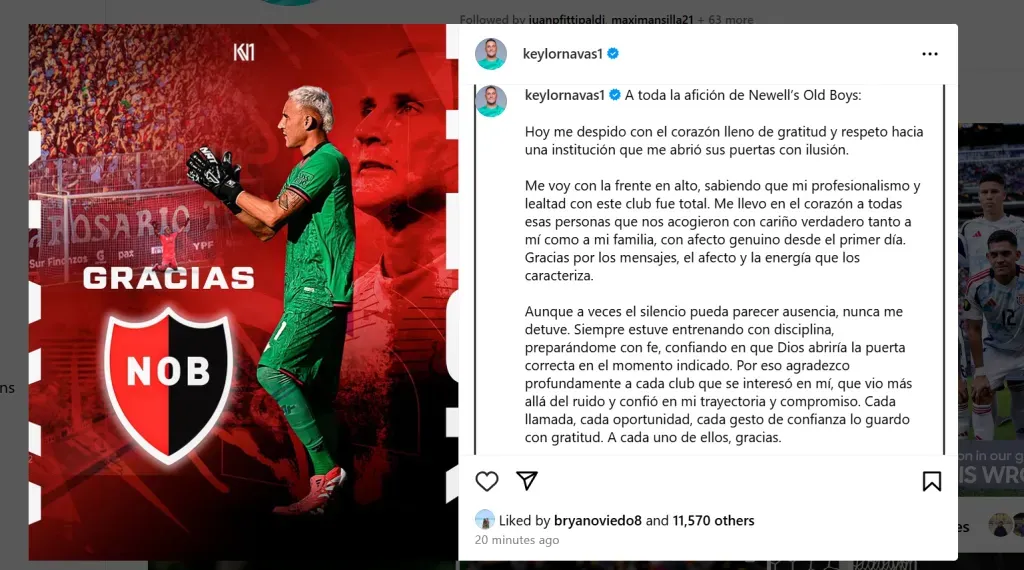This screenshot has height=570, width=1024.
Task: Open keylornavas1 username in post header
Action: tap(562, 54)
